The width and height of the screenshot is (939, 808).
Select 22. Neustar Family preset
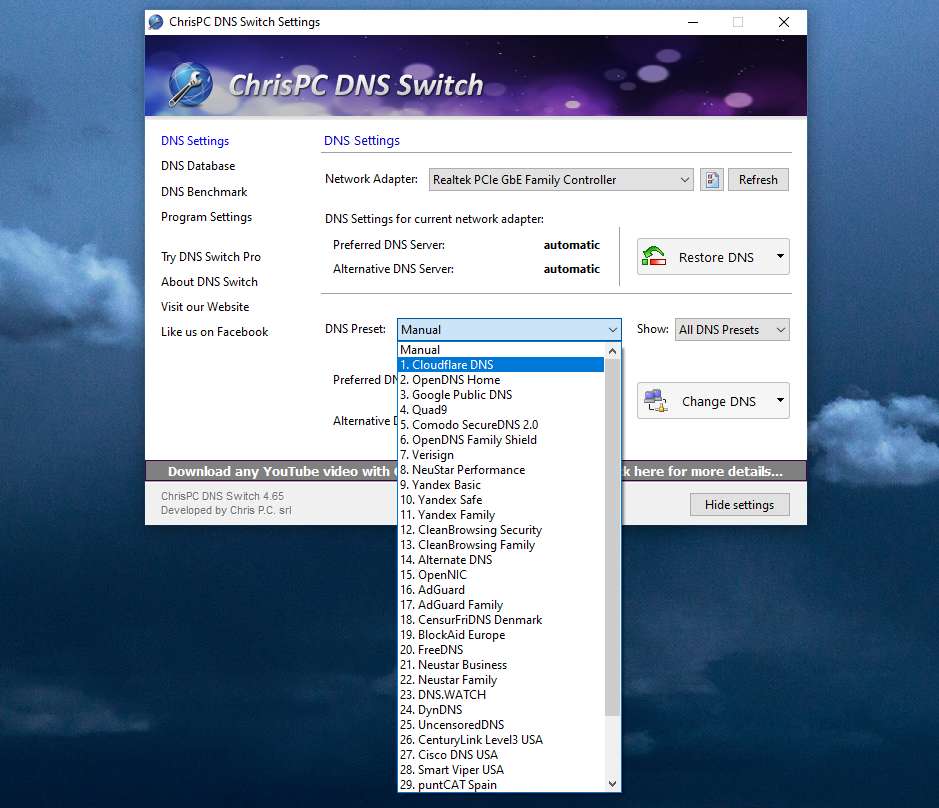[x=501, y=680]
